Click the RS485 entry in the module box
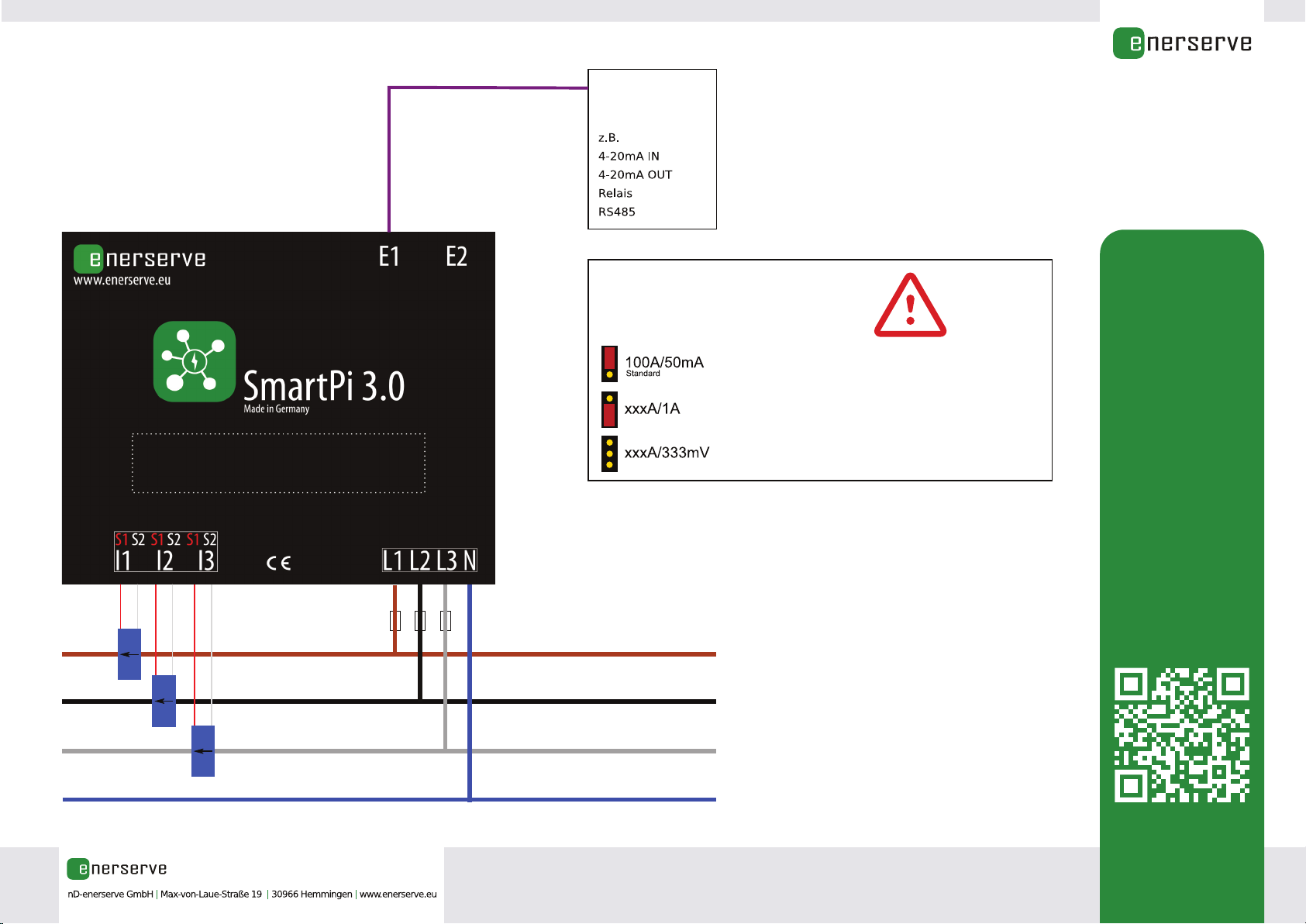 point(617,212)
